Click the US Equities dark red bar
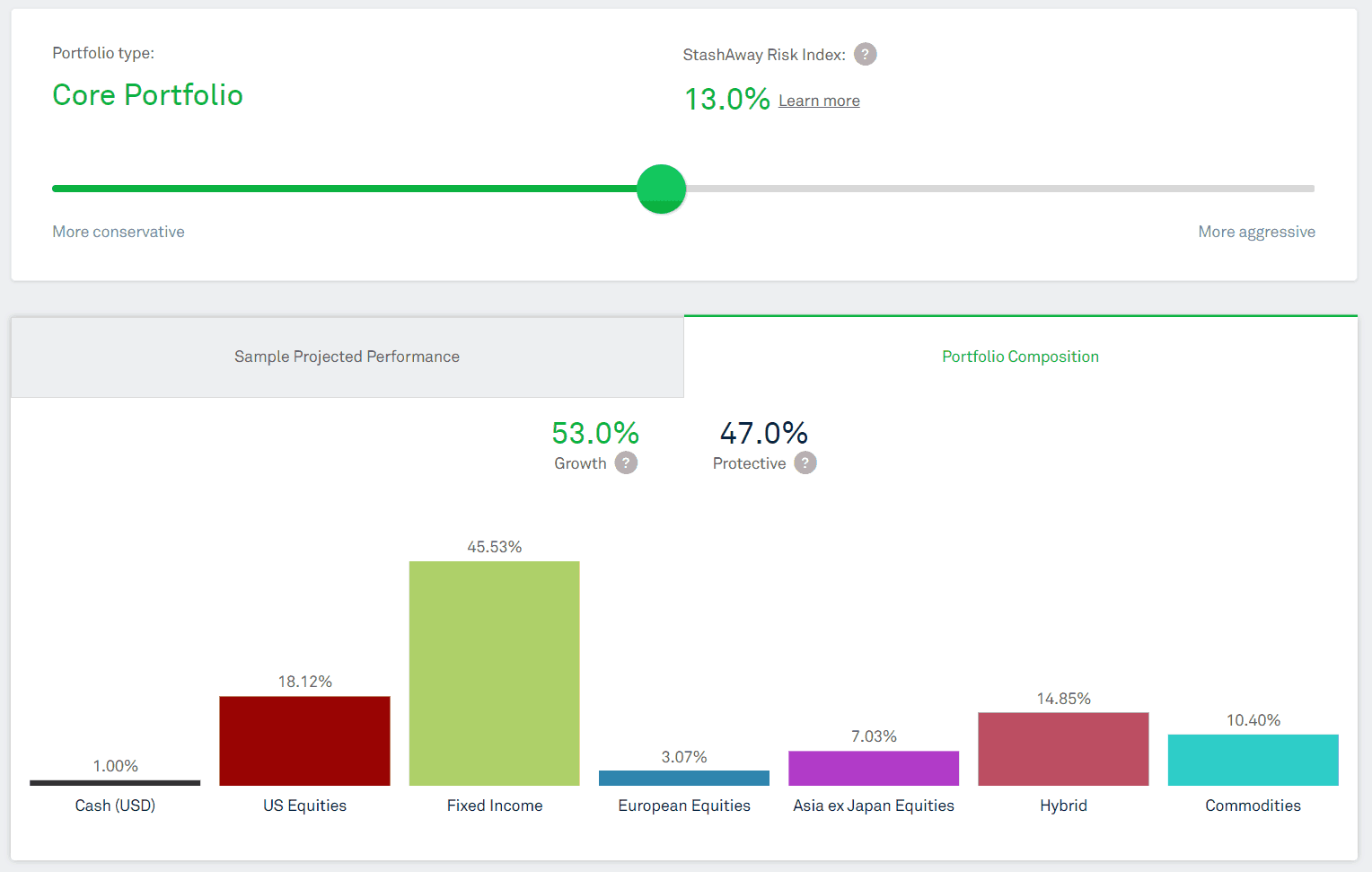The image size is (1372, 872). pos(304,741)
